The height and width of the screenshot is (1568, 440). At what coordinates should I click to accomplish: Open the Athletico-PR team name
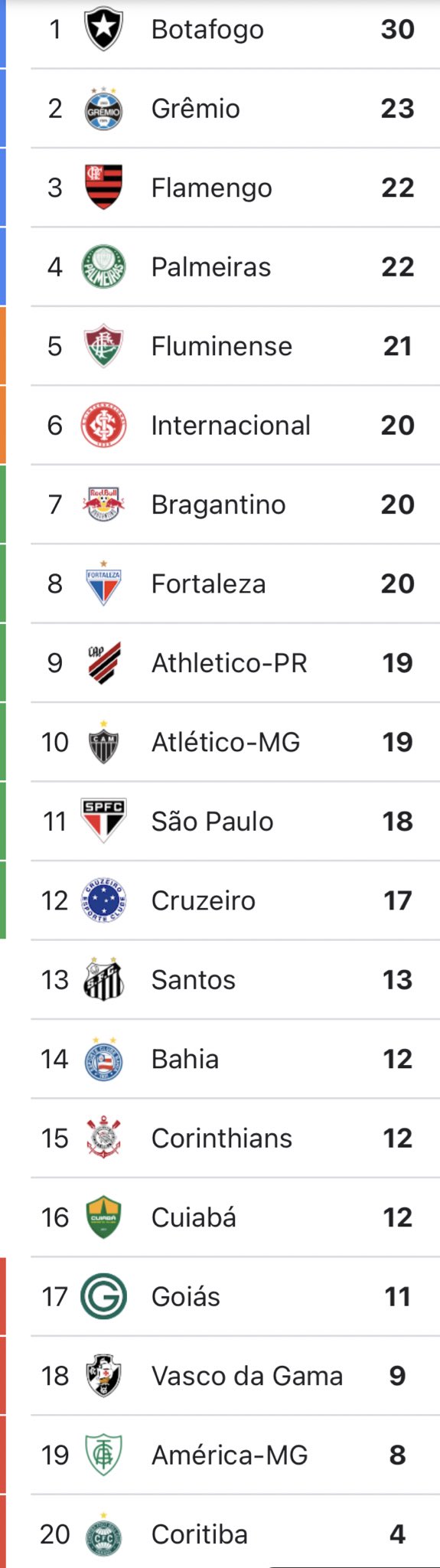(x=230, y=663)
